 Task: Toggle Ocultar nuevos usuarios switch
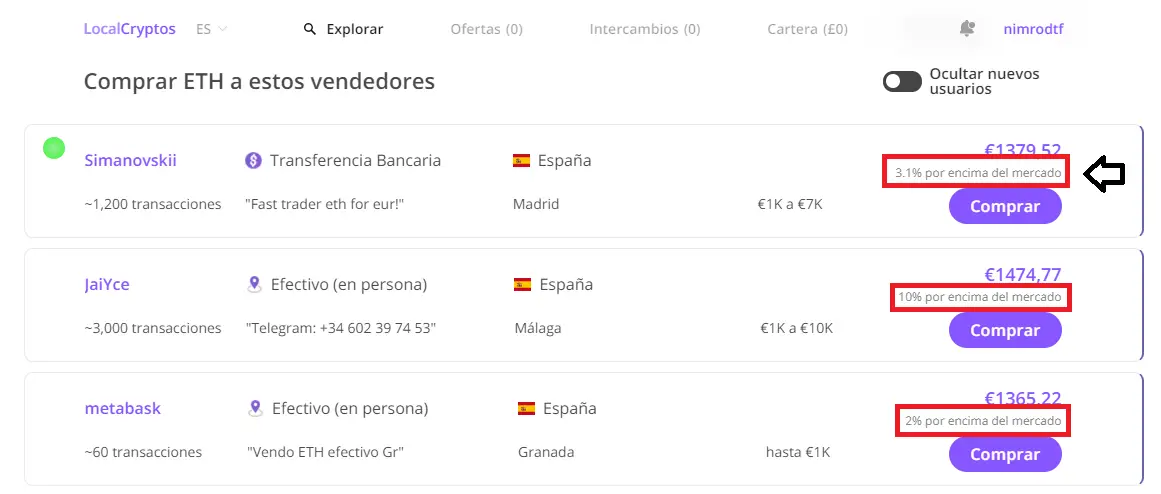902,82
